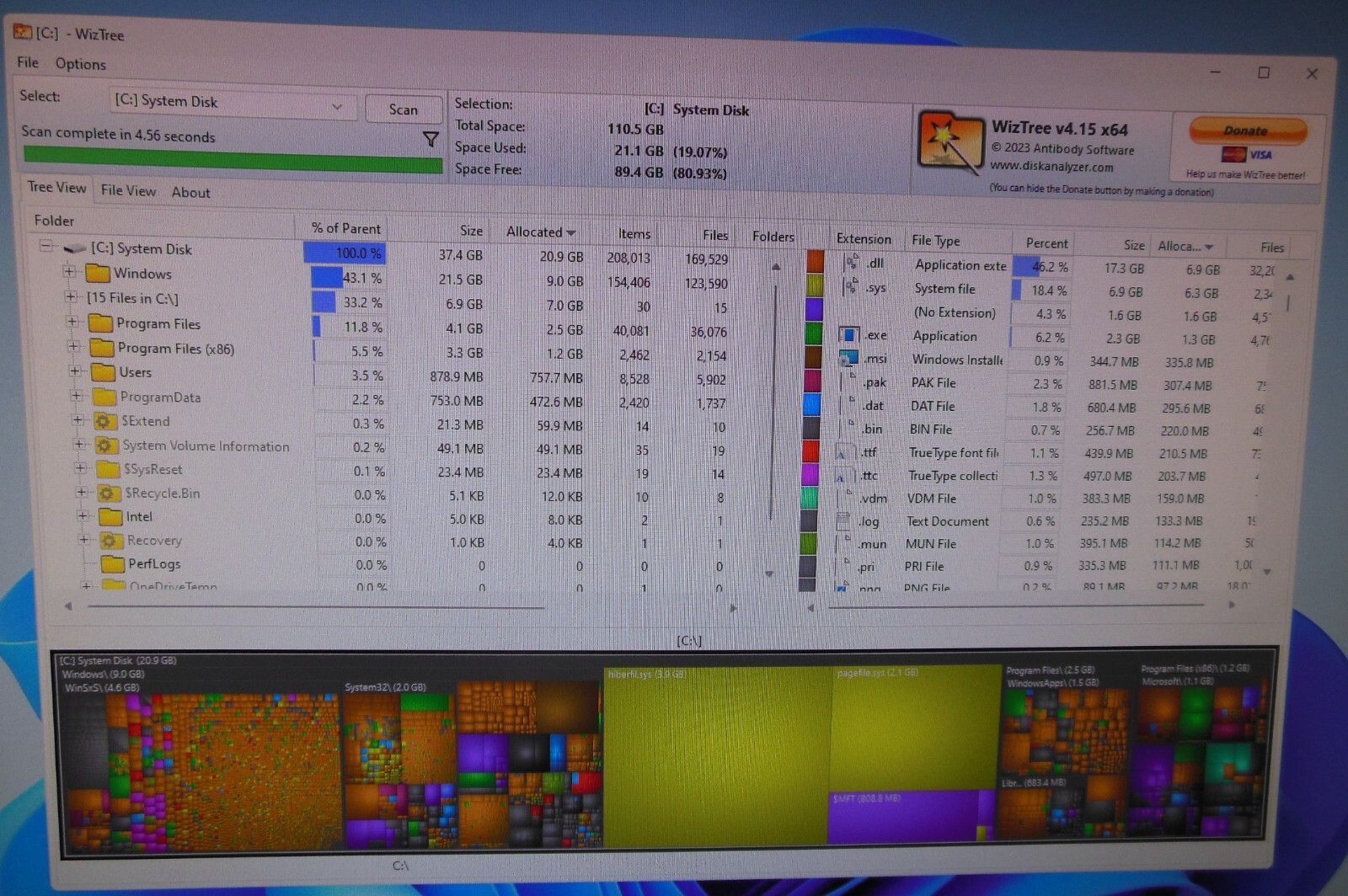Open the Options menu

80,64
